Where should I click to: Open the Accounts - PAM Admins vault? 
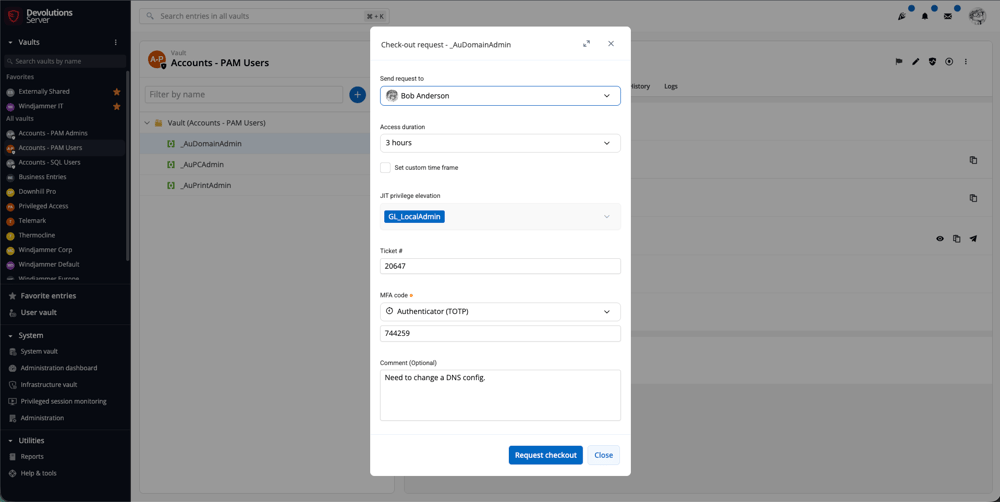click(x=53, y=133)
